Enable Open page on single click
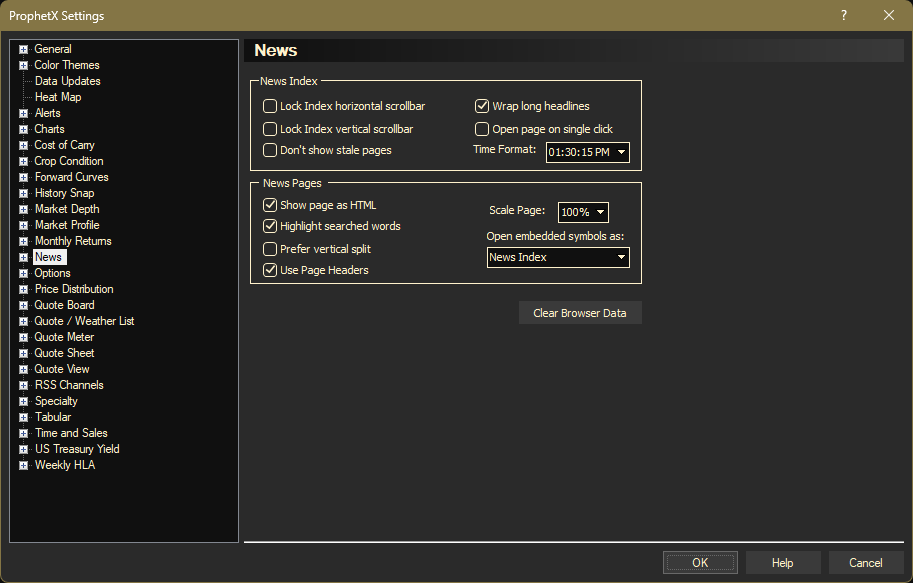This screenshot has height=583, width=913. click(x=482, y=129)
